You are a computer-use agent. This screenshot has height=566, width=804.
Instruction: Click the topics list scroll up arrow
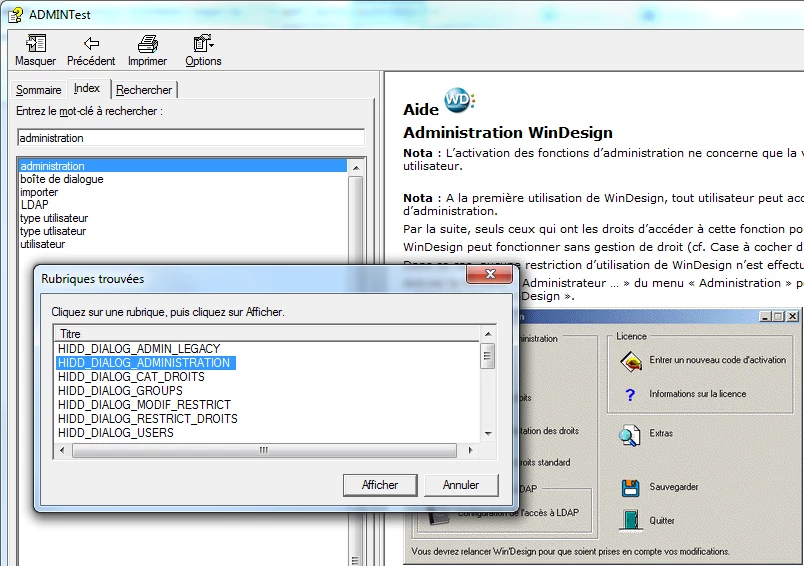tap(488, 334)
